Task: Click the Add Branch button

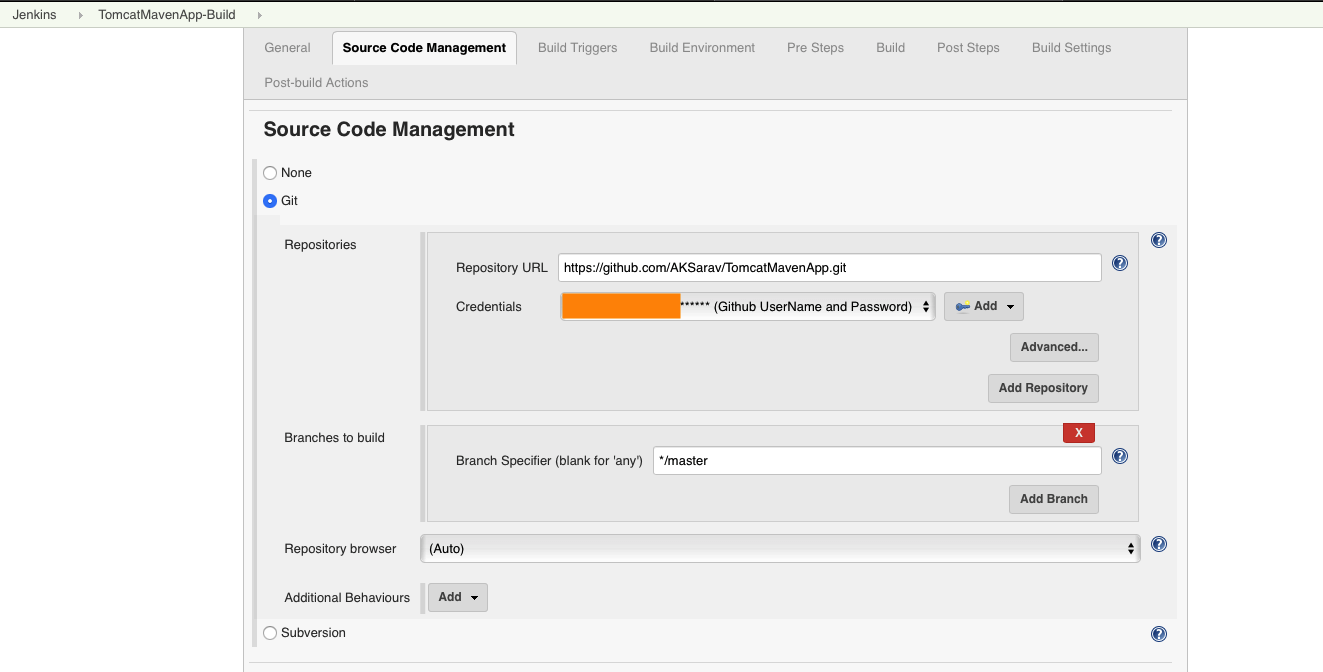Action: click(1054, 499)
